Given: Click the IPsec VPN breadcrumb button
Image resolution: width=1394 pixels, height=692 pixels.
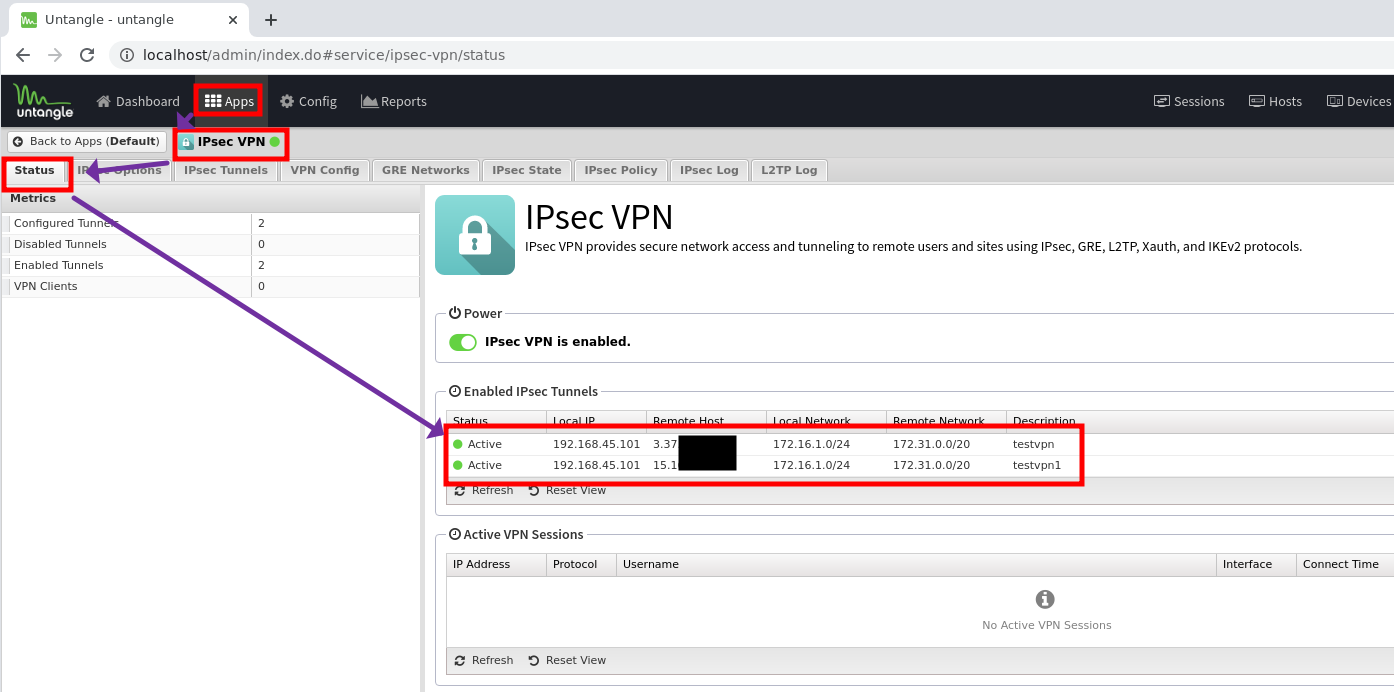Looking at the screenshot, I should pyautogui.click(x=231, y=142).
